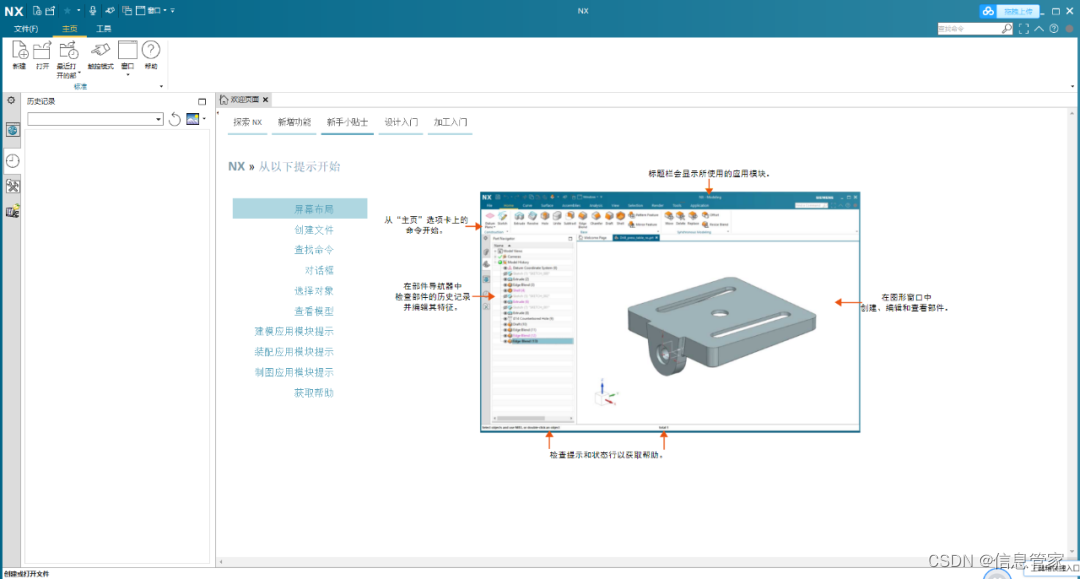
Task: Click the refresh history arrow icon
Action: [175, 119]
